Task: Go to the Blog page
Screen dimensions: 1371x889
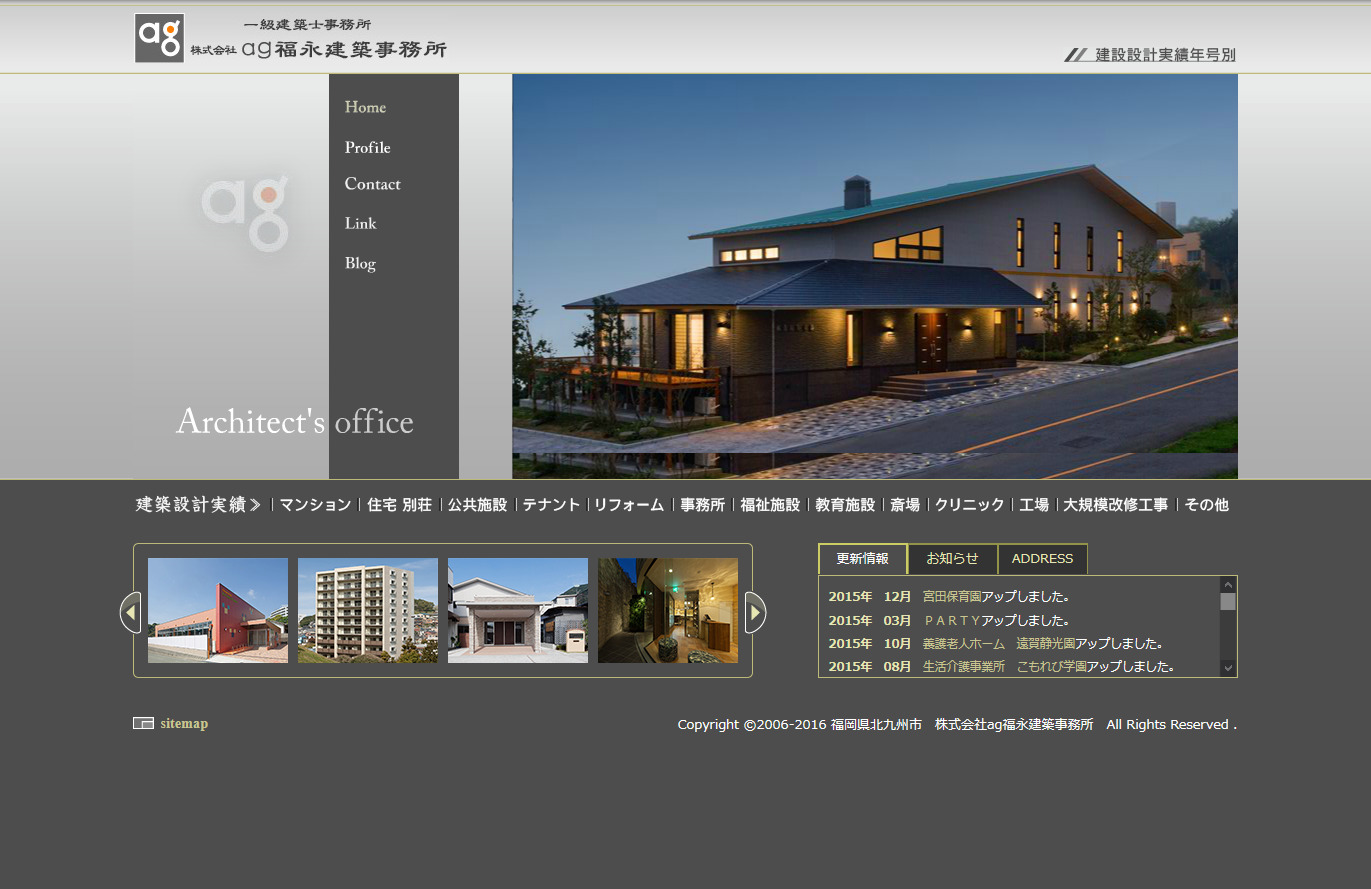Action: (x=360, y=264)
